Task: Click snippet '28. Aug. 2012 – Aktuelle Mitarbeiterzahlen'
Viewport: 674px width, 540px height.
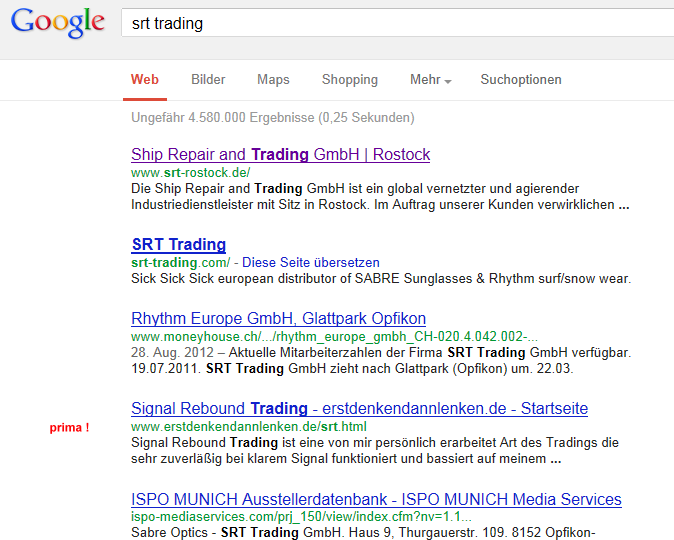Action: (381, 360)
